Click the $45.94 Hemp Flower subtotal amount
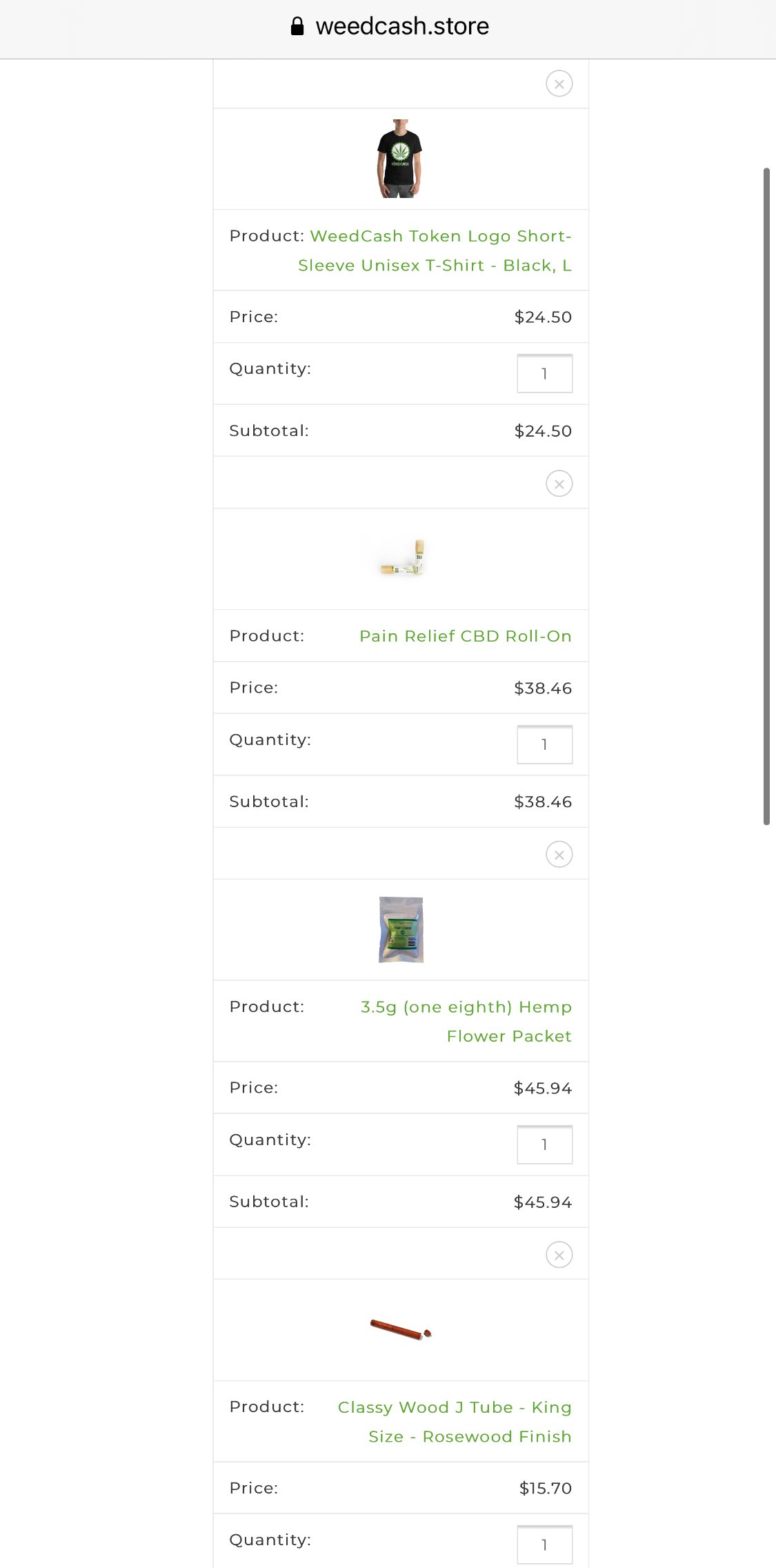The image size is (776, 1568). click(542, 1202)
